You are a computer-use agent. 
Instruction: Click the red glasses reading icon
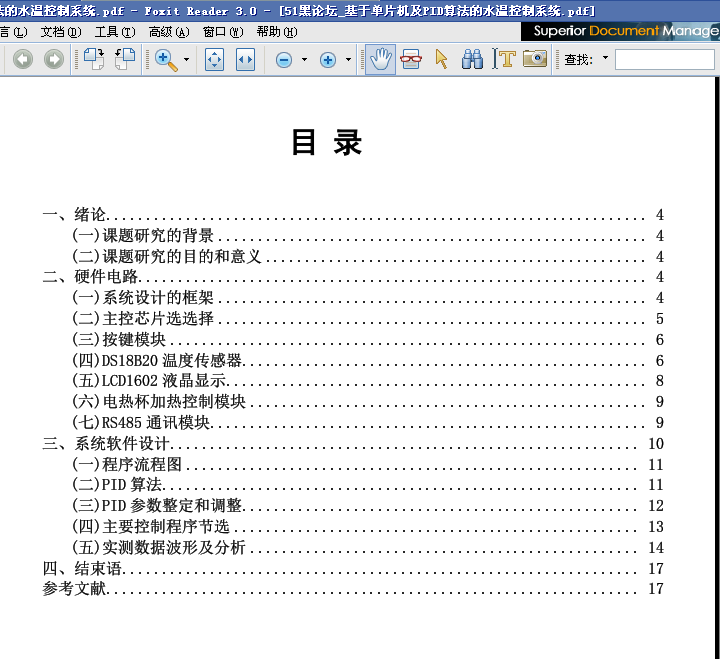point(411,60)
